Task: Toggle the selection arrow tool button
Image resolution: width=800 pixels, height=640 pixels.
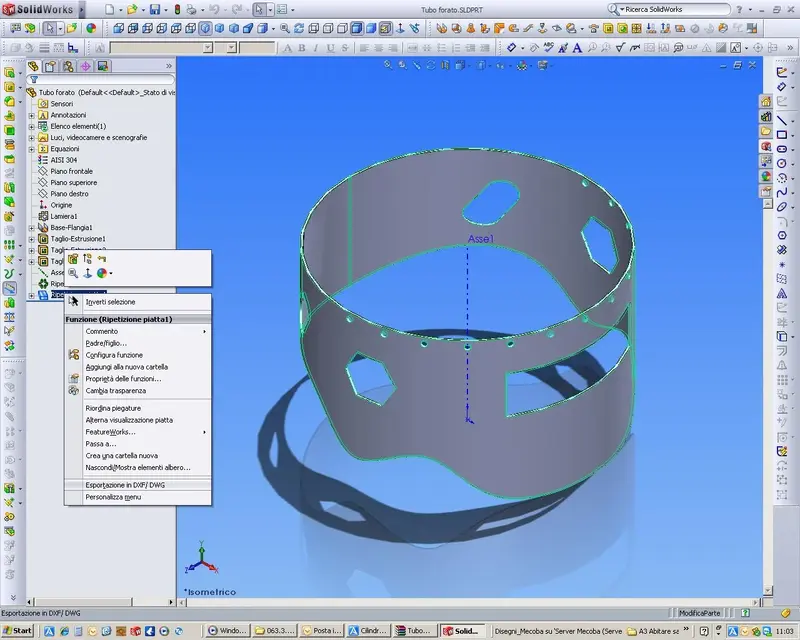Action: (x=260, y=9)
